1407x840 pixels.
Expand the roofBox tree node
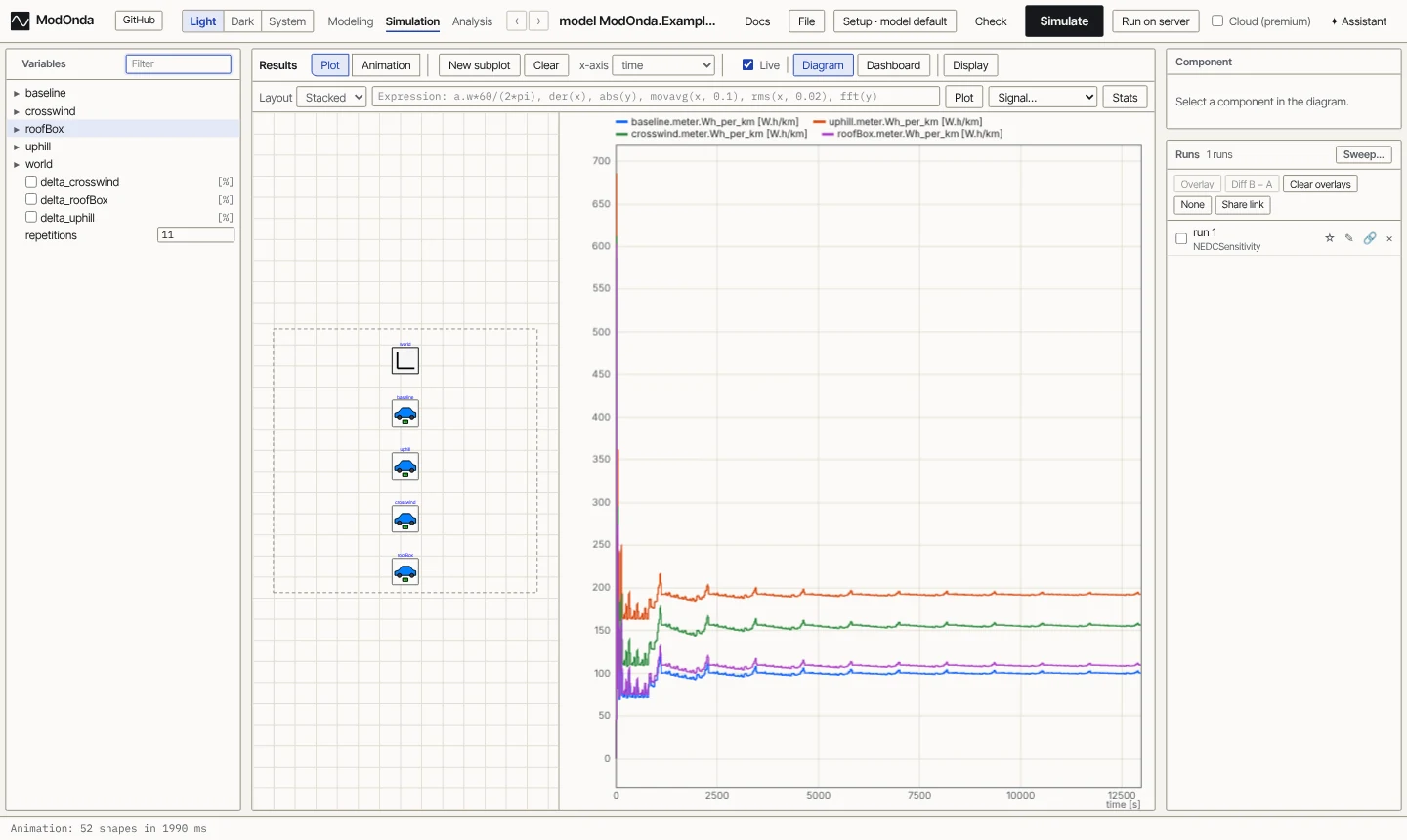click(x=17, y=129)
